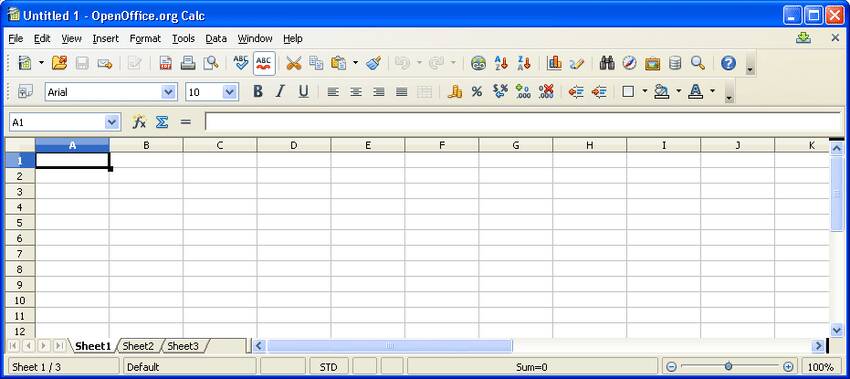Click the Paste clipboard icon
This screenshot has width=850, height=379.
coord(339,63)
